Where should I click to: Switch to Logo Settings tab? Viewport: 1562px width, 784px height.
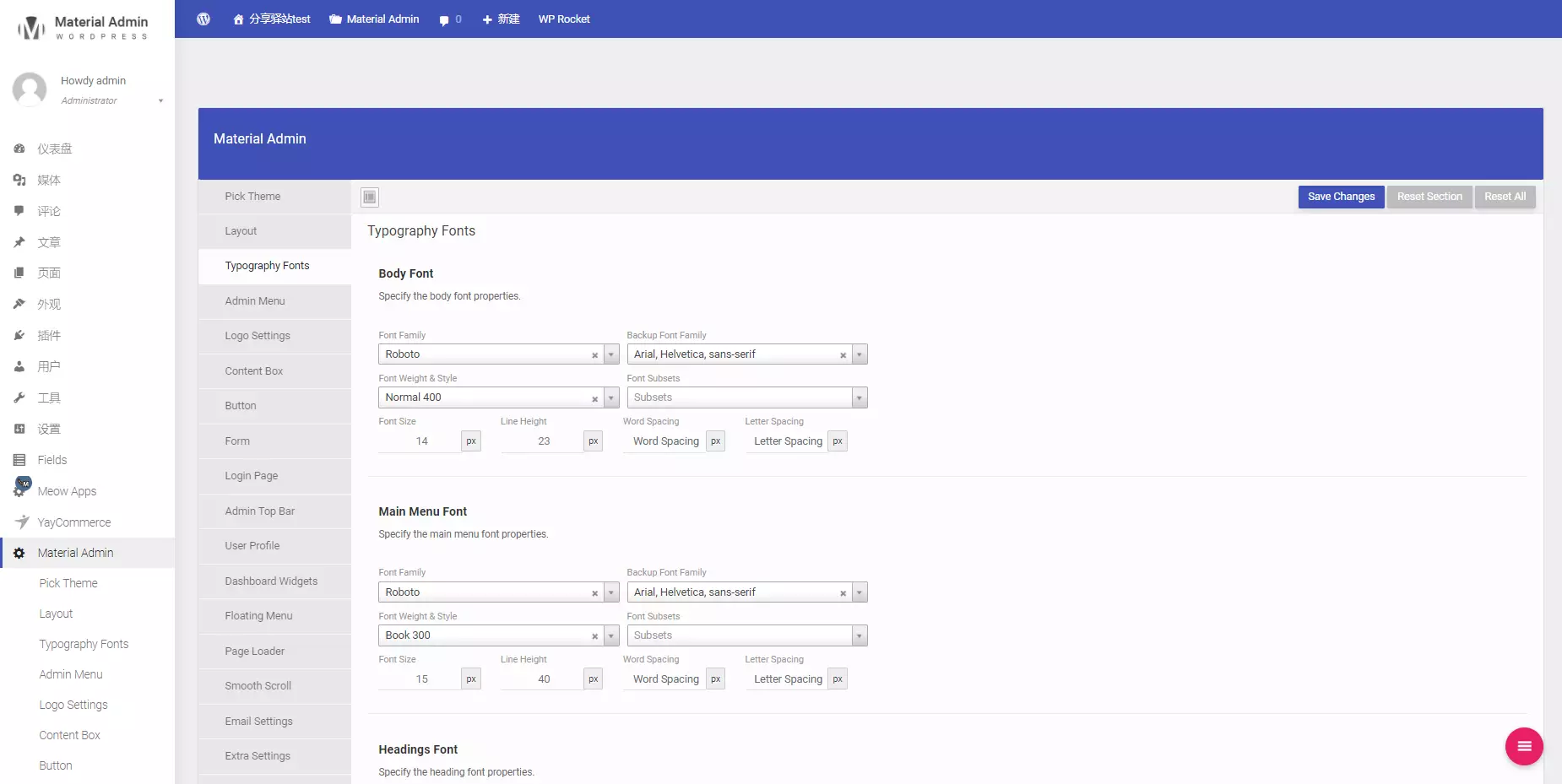274,336
